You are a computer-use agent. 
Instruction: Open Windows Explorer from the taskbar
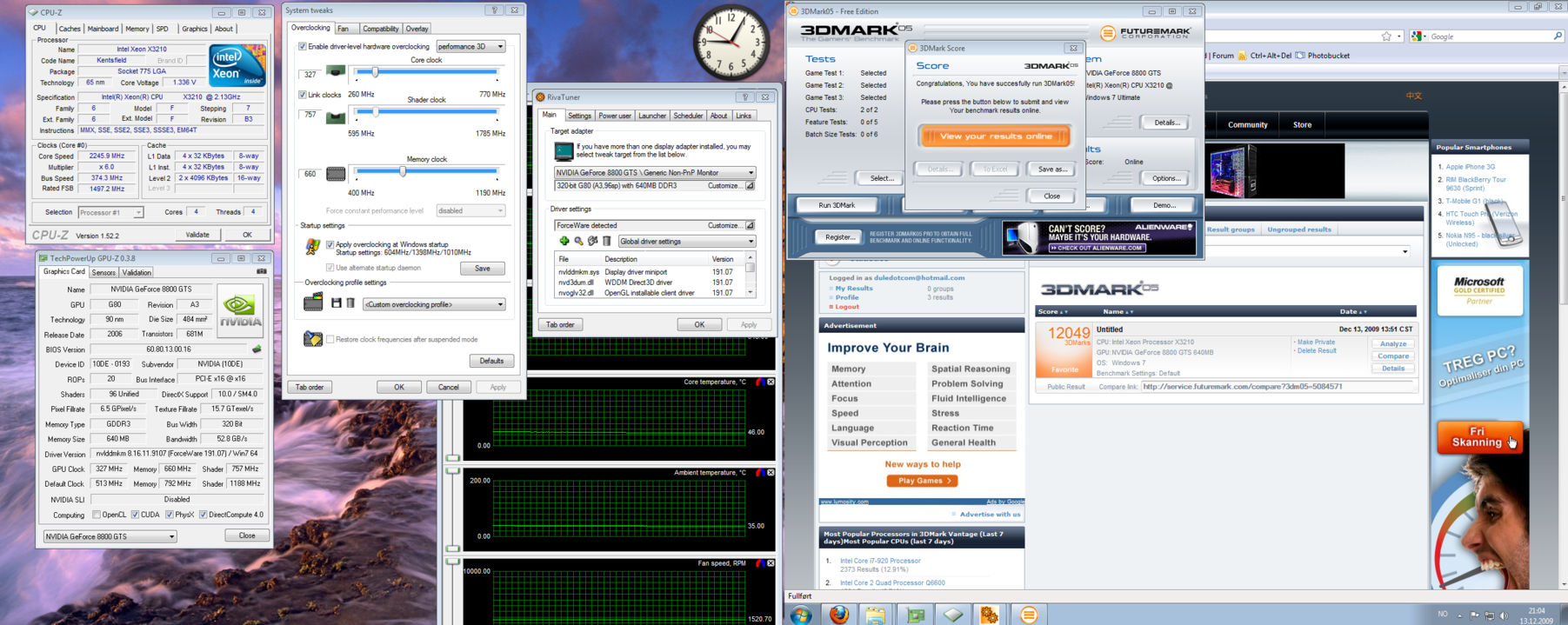click(x=876, y=615)
